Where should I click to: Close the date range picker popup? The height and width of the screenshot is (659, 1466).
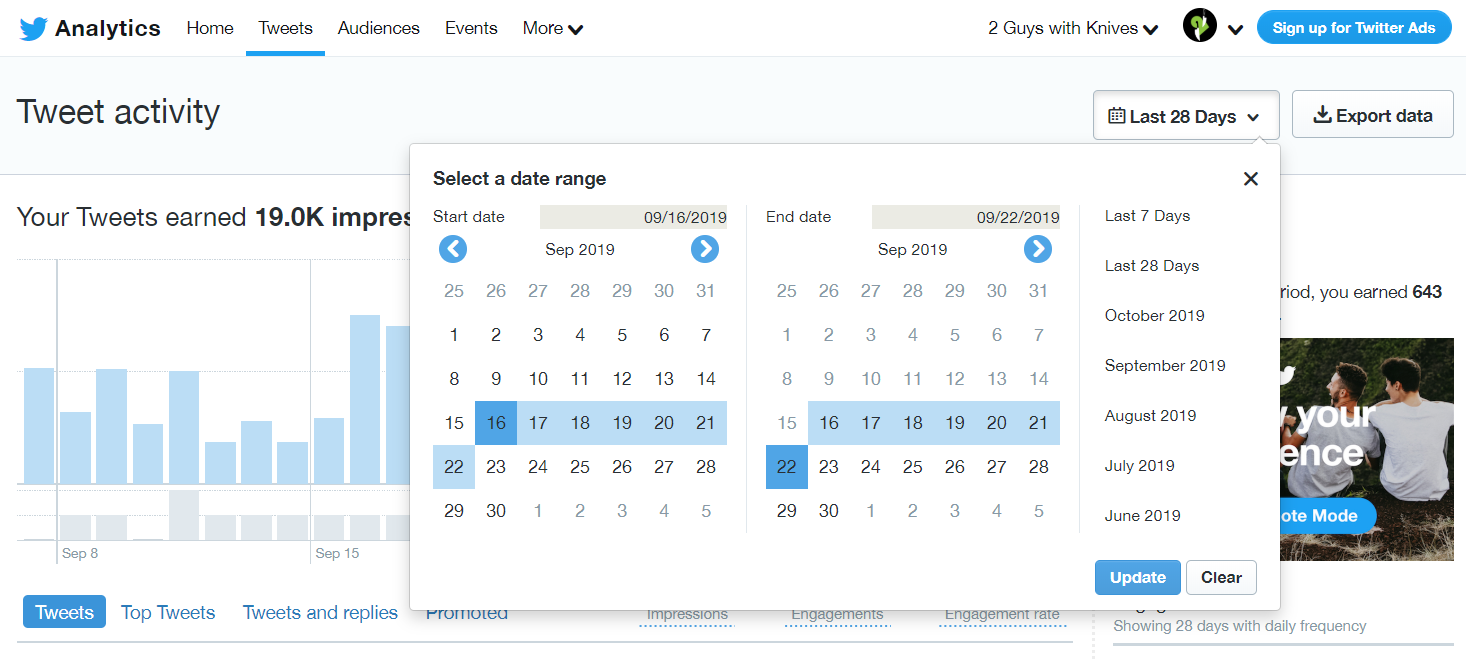point(1250,179)
